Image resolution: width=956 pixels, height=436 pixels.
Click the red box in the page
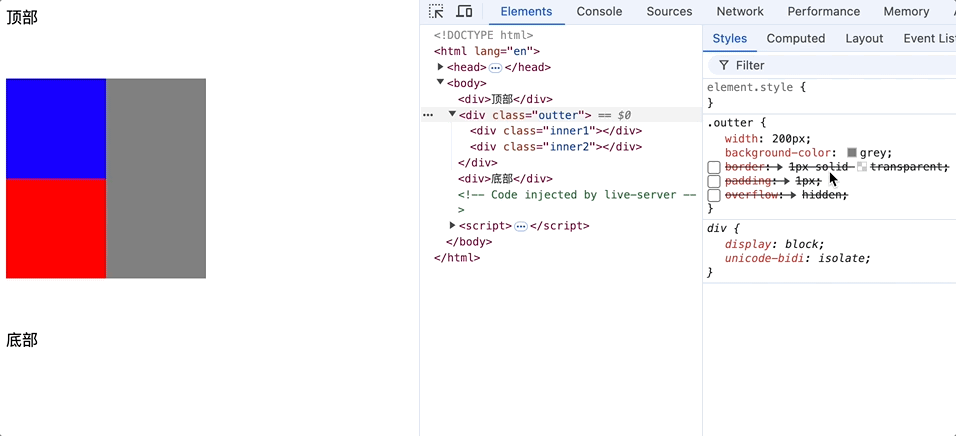click(56, 229)
